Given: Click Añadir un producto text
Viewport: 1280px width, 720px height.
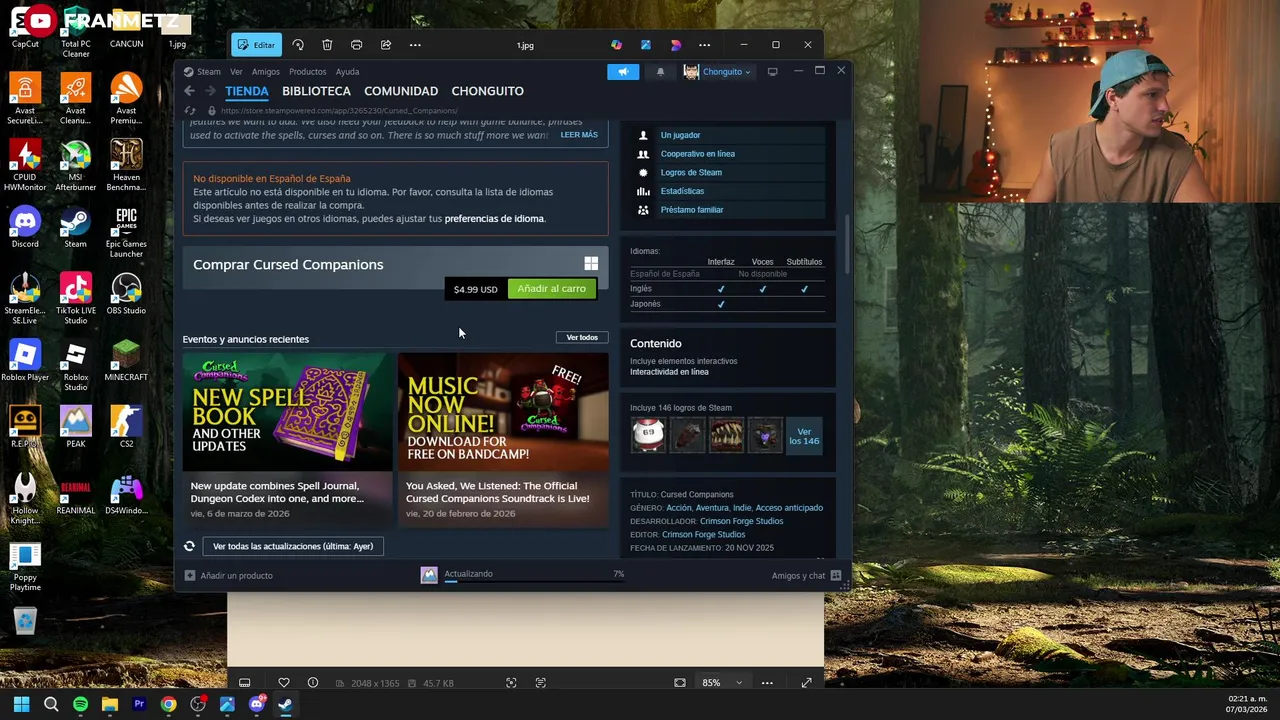Looking at the screenshot, I should click(236, 576).
